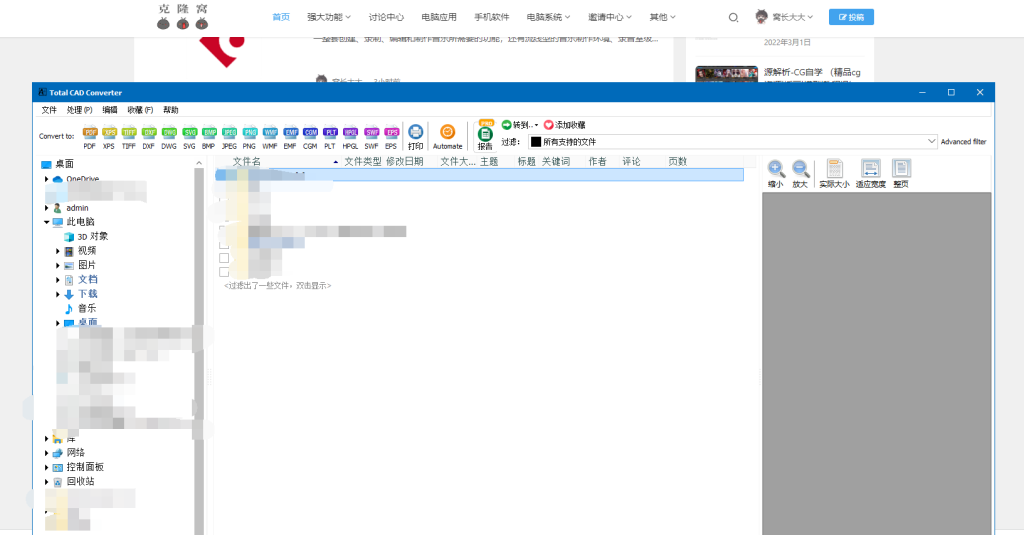Open the 文件 menu

[x=49, y=110]
